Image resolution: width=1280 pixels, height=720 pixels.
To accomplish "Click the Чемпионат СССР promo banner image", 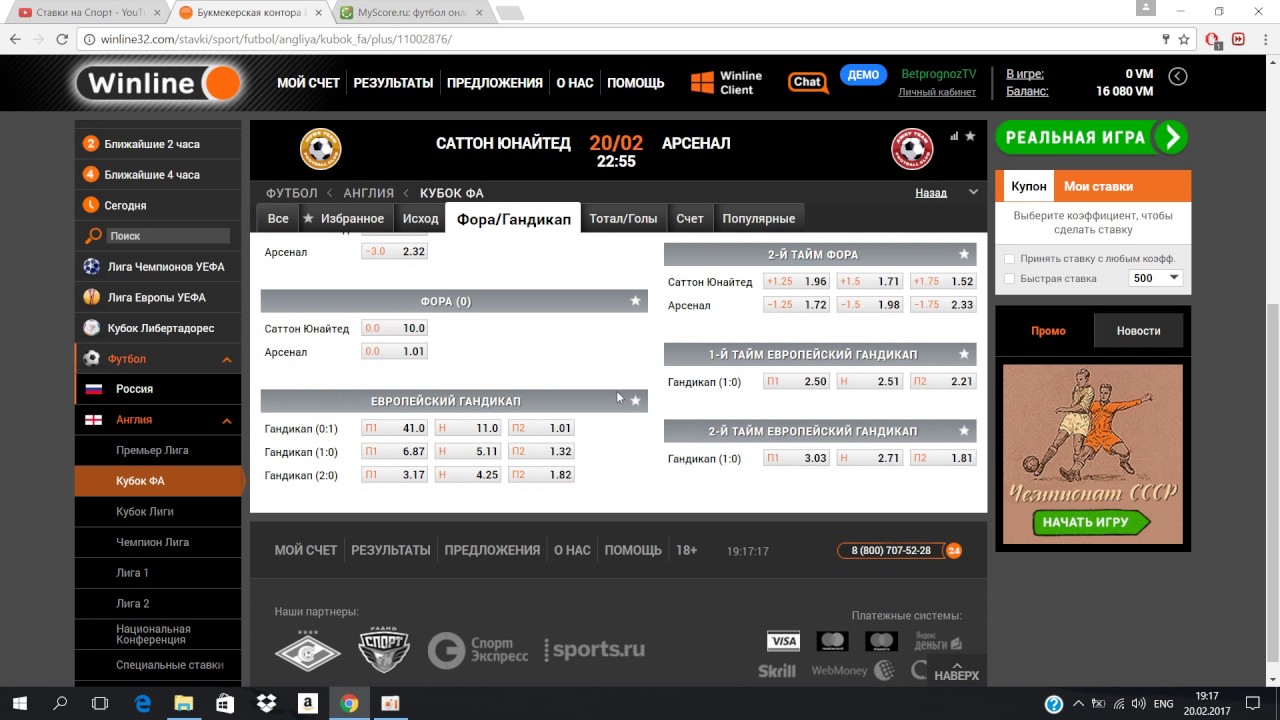I will (x=1092, y=454).
